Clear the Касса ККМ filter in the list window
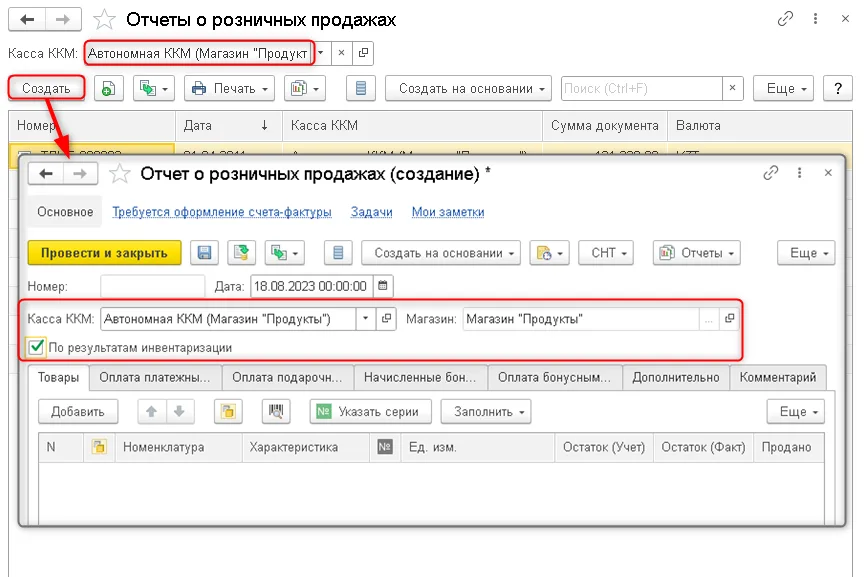This screenshot has width=864, height=577. click(341, 53)
